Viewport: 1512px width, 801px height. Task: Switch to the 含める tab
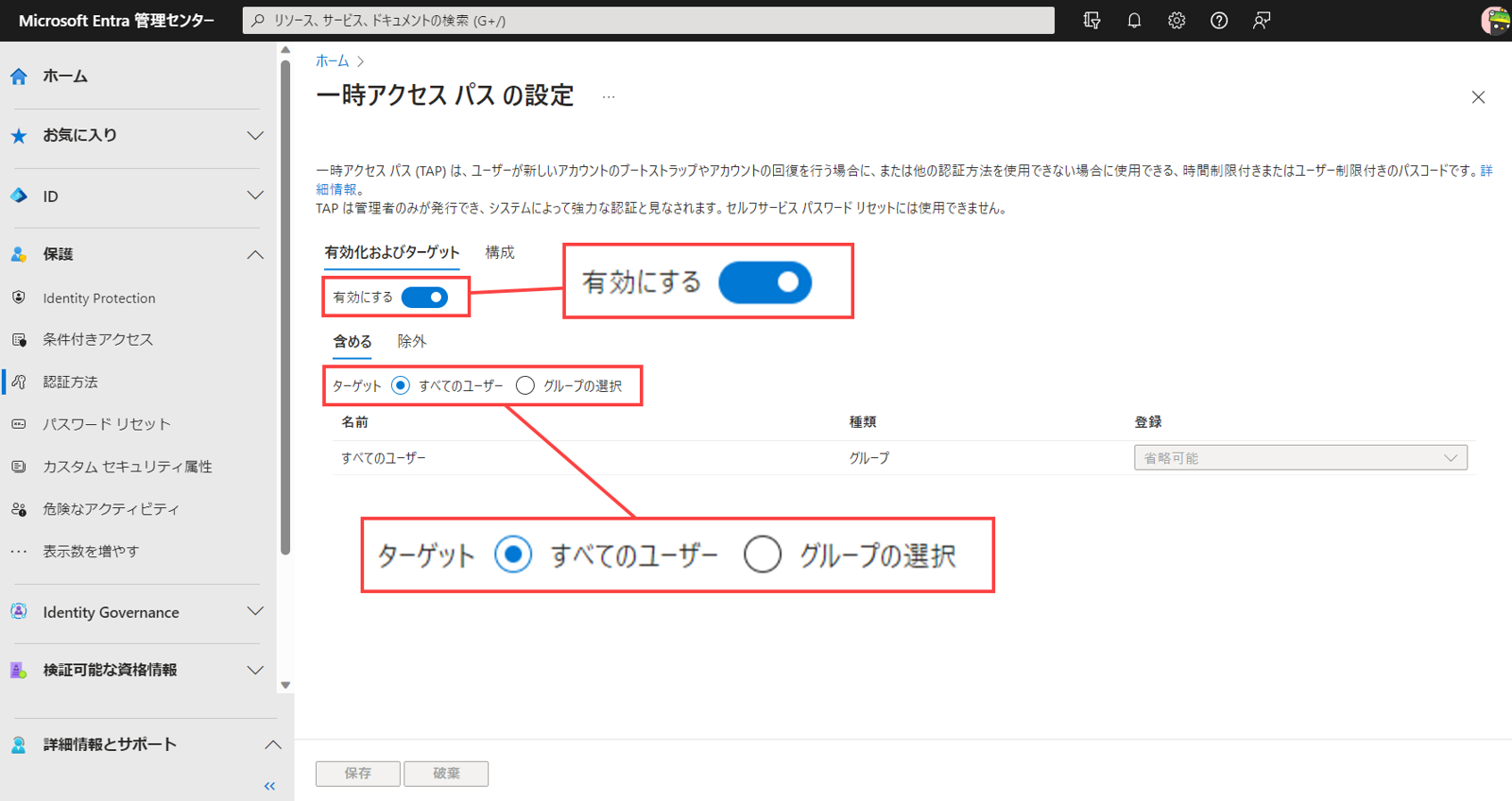[x=352, y=342]
